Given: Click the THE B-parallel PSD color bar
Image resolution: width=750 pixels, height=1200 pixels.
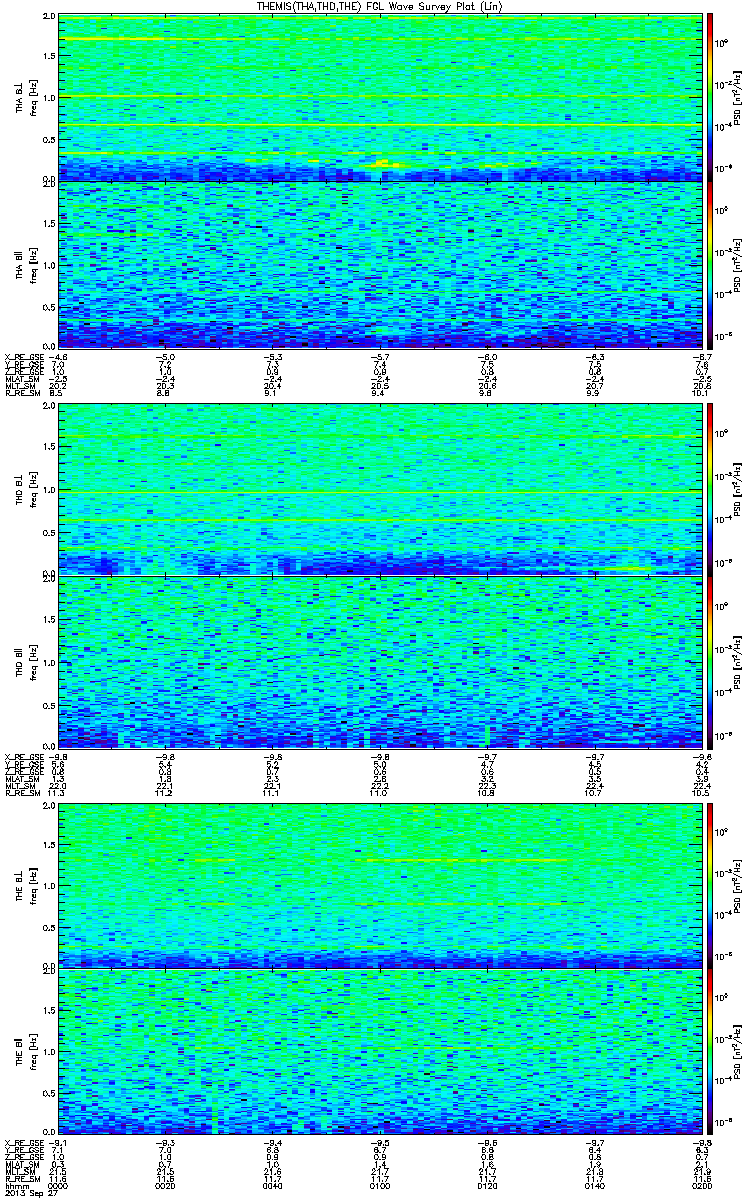Looking at the screenshot, I should pyautogui.click(x=711, y=1050).
